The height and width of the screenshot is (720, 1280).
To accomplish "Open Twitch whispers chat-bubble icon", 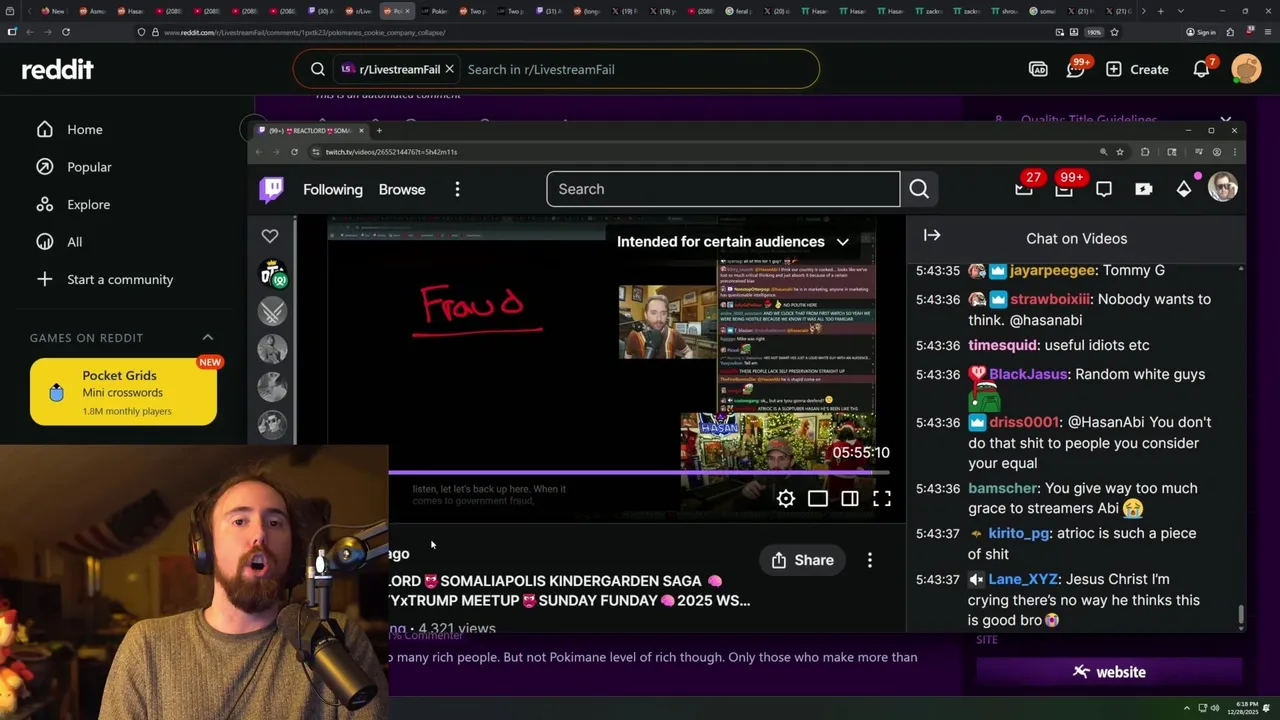I will pyautogui.click(x=1104, y=189).
